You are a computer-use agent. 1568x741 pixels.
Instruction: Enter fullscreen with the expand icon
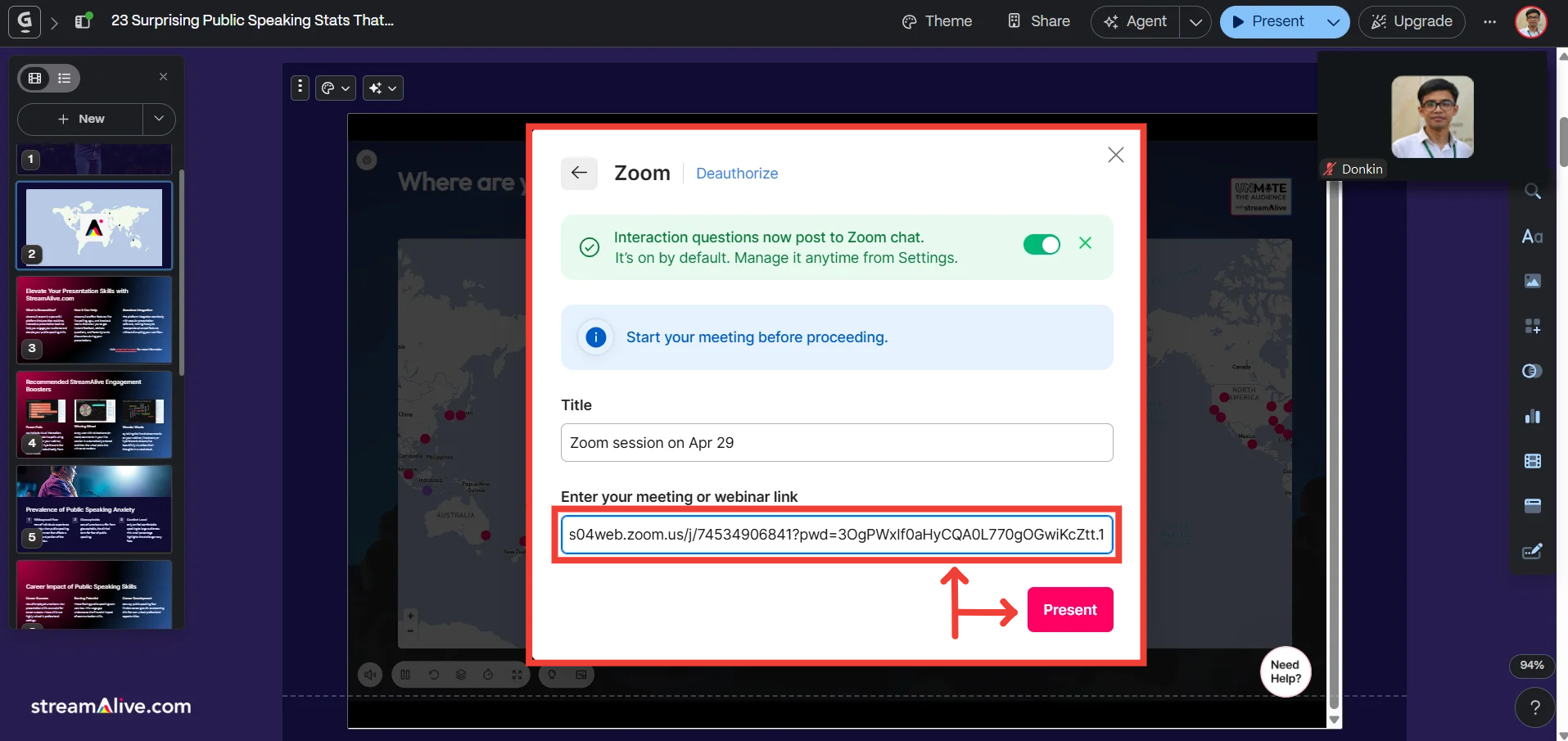tap(517, 675)
